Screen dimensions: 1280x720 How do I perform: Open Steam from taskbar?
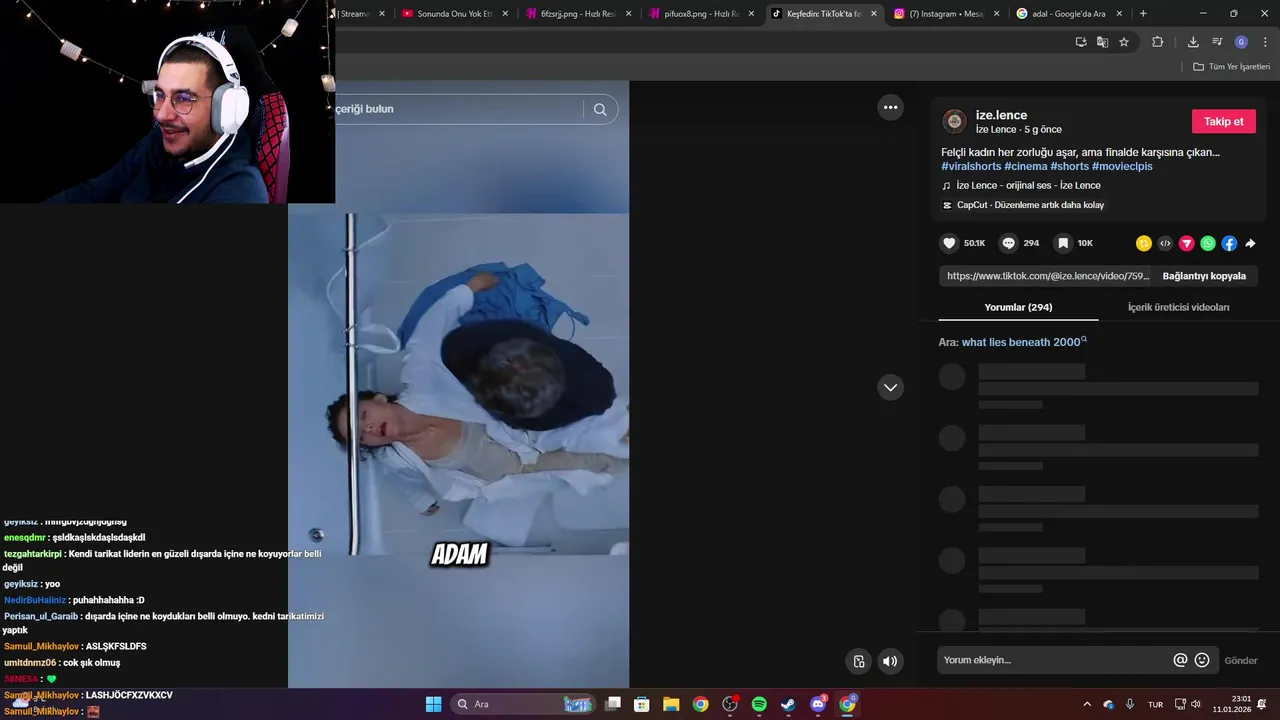[788, 704]
